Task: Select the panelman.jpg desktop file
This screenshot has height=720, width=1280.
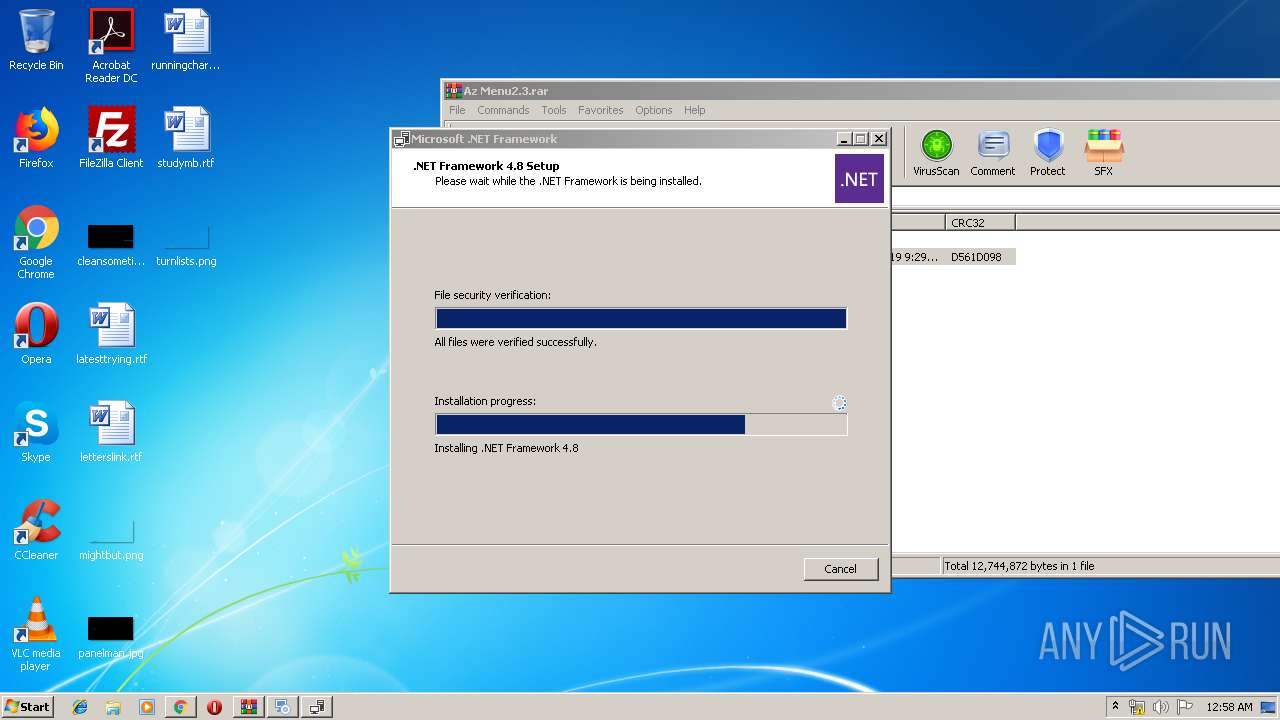Action: tap(111, 637)
